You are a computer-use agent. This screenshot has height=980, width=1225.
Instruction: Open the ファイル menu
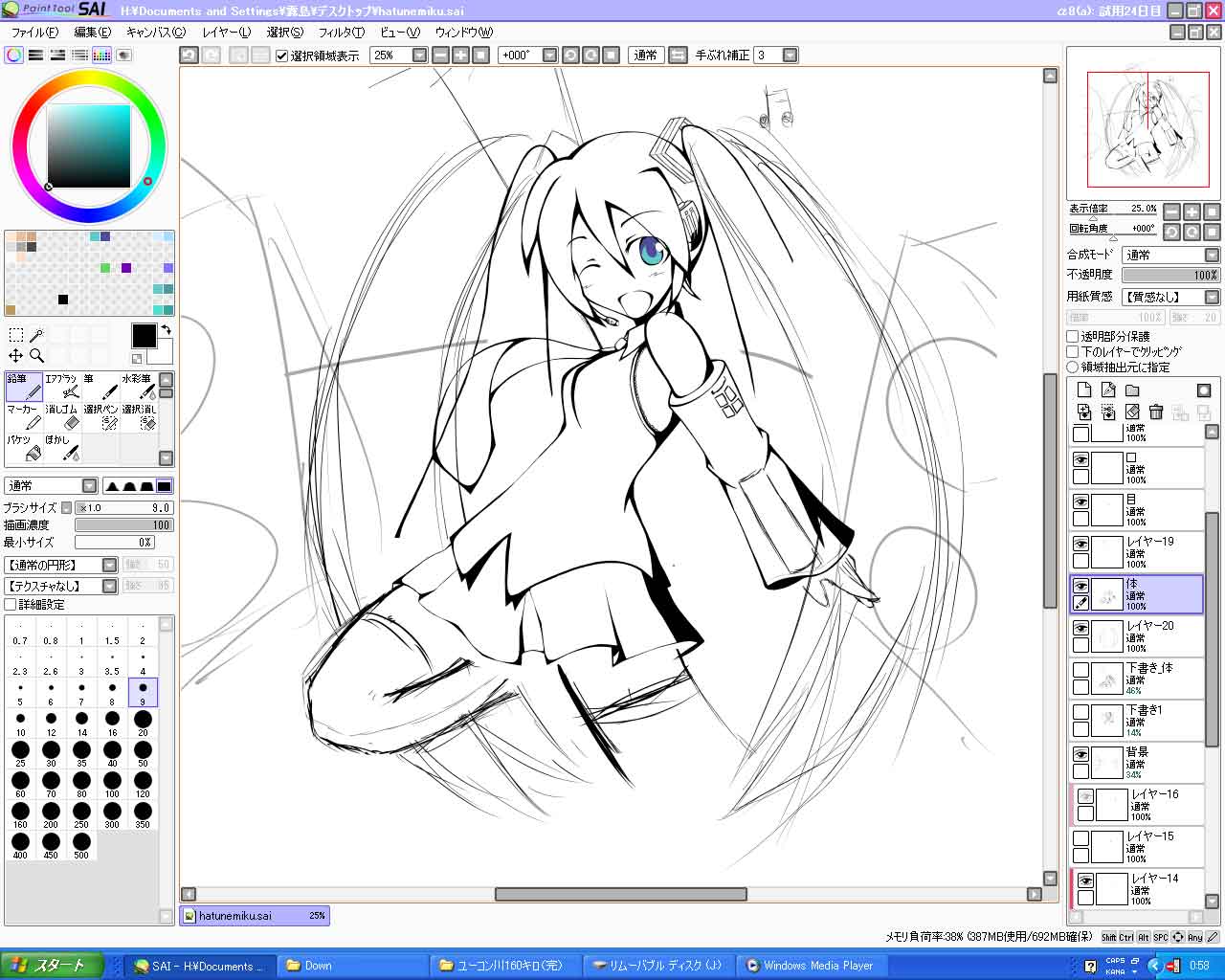(x=34, y=33)
